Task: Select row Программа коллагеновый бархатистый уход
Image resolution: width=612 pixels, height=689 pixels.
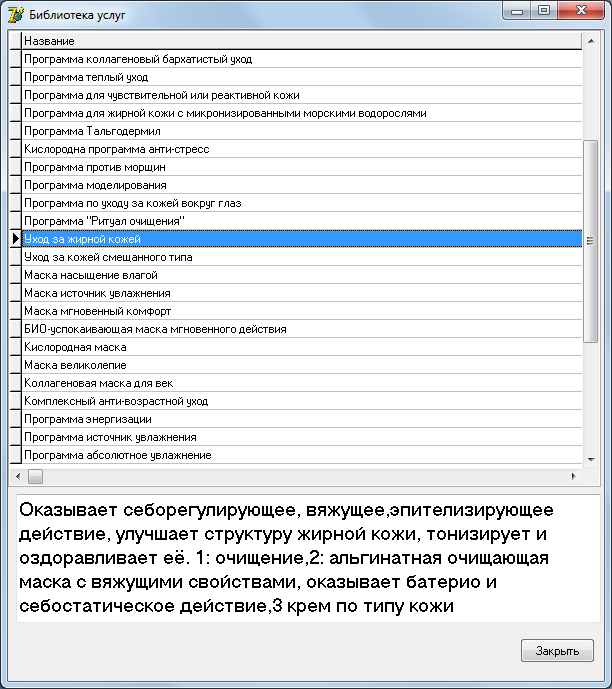Action: pos(302,59)
